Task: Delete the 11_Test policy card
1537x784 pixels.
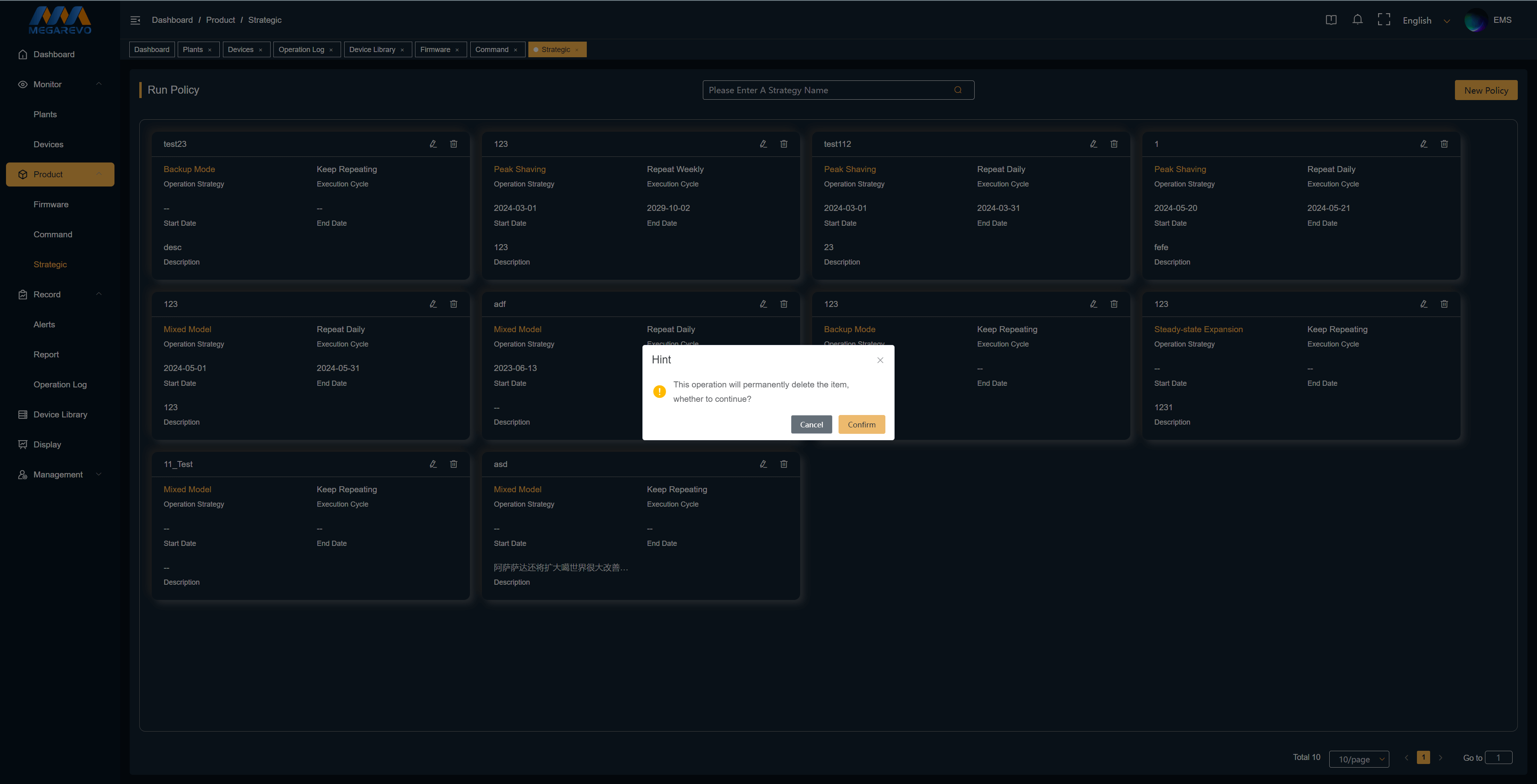Action: coord(453,463)
